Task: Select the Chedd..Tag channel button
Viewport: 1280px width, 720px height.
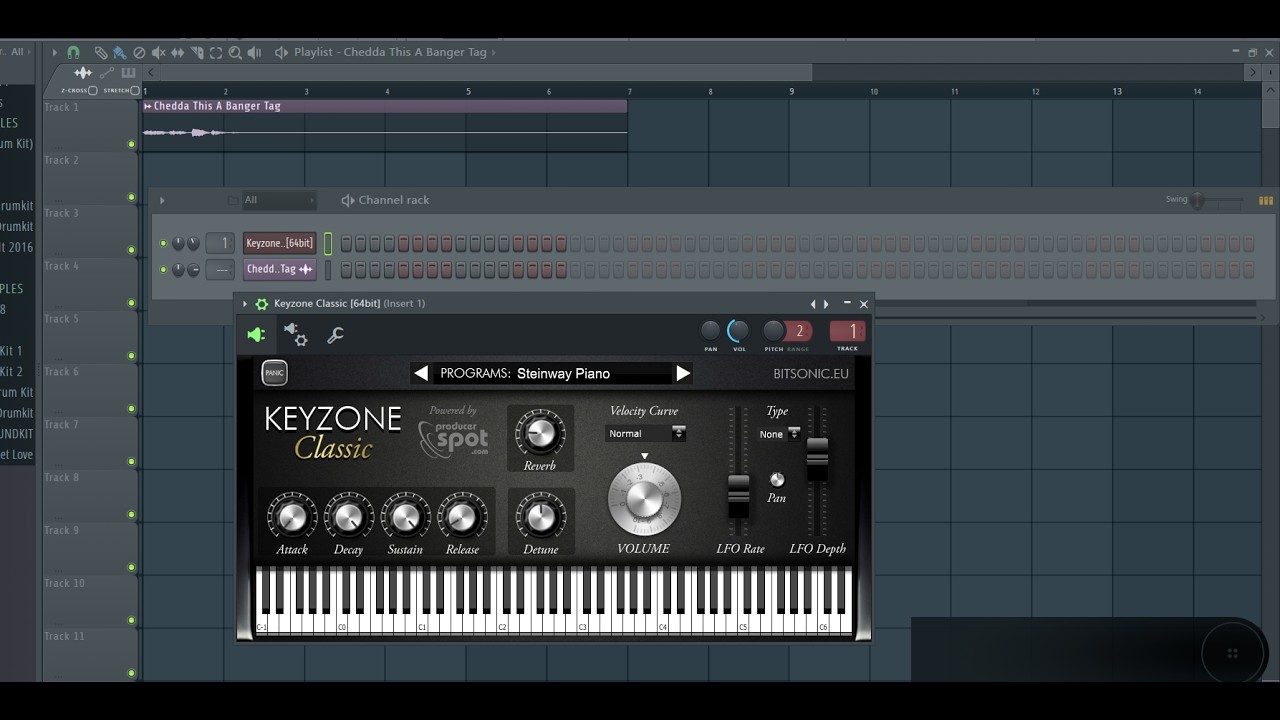Action: pos(280,269)
